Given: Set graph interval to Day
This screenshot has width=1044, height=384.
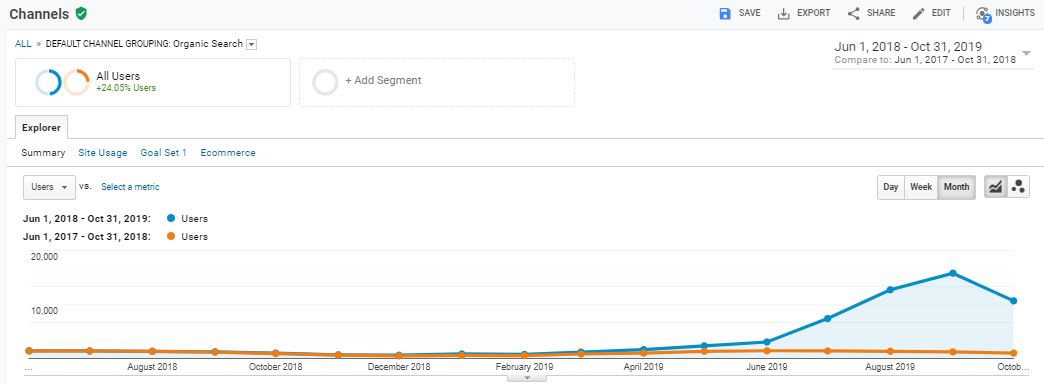Looking at the screenshot, I should (890, 187).
